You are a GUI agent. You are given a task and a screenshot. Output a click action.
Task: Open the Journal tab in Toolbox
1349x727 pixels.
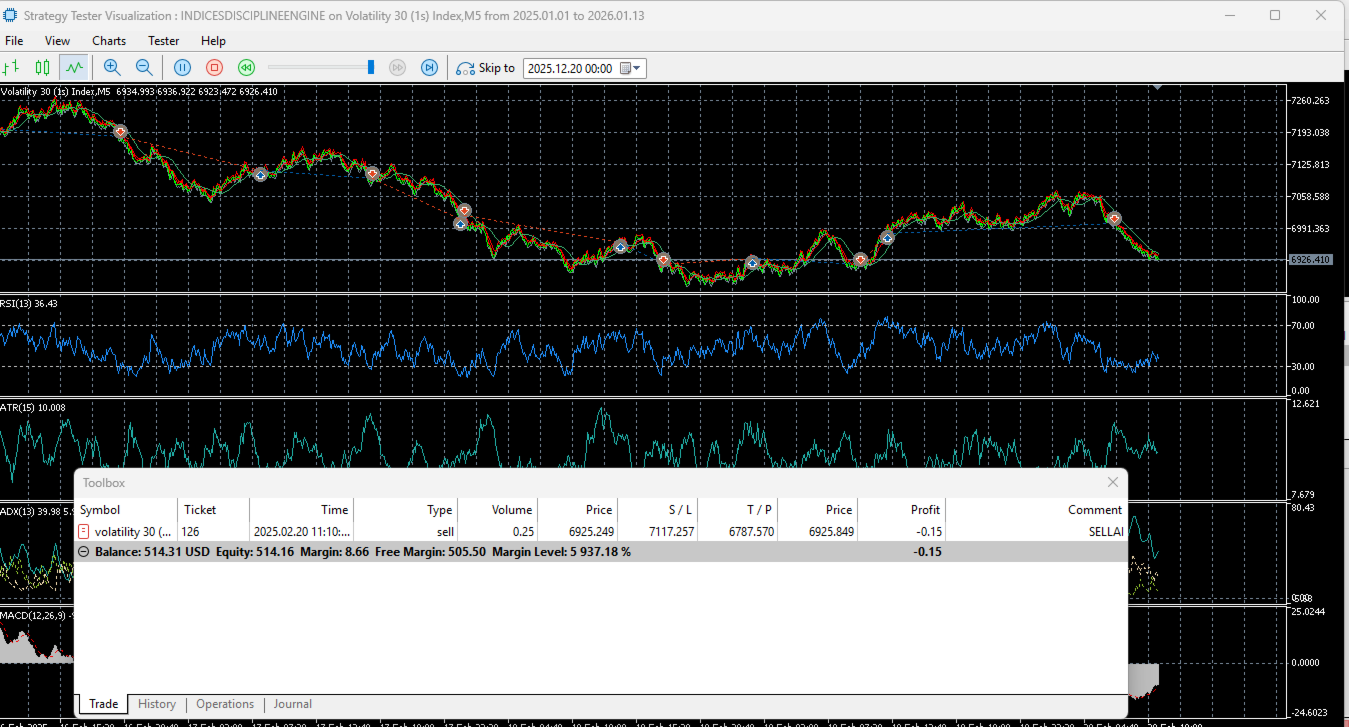tap(292, 704)
